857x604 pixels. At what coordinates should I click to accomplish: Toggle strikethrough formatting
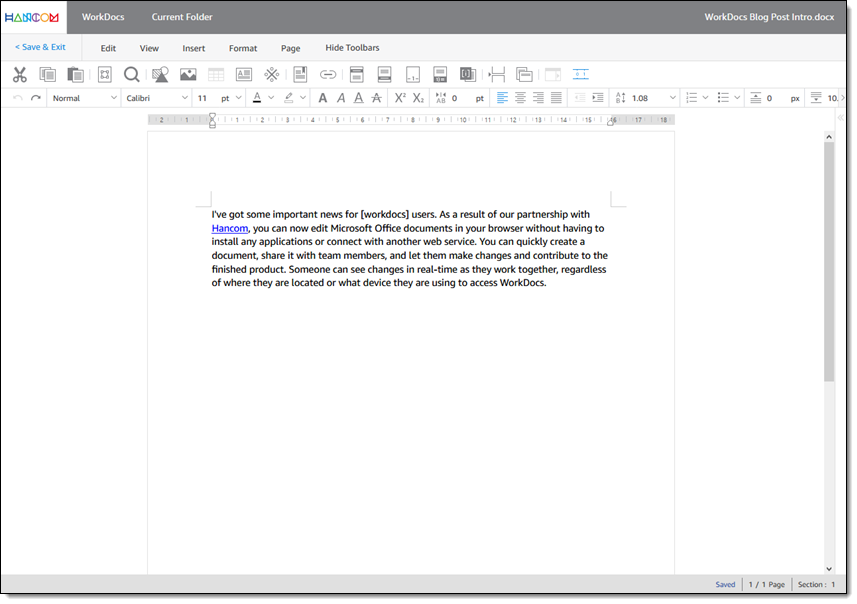tap(376, 98)
